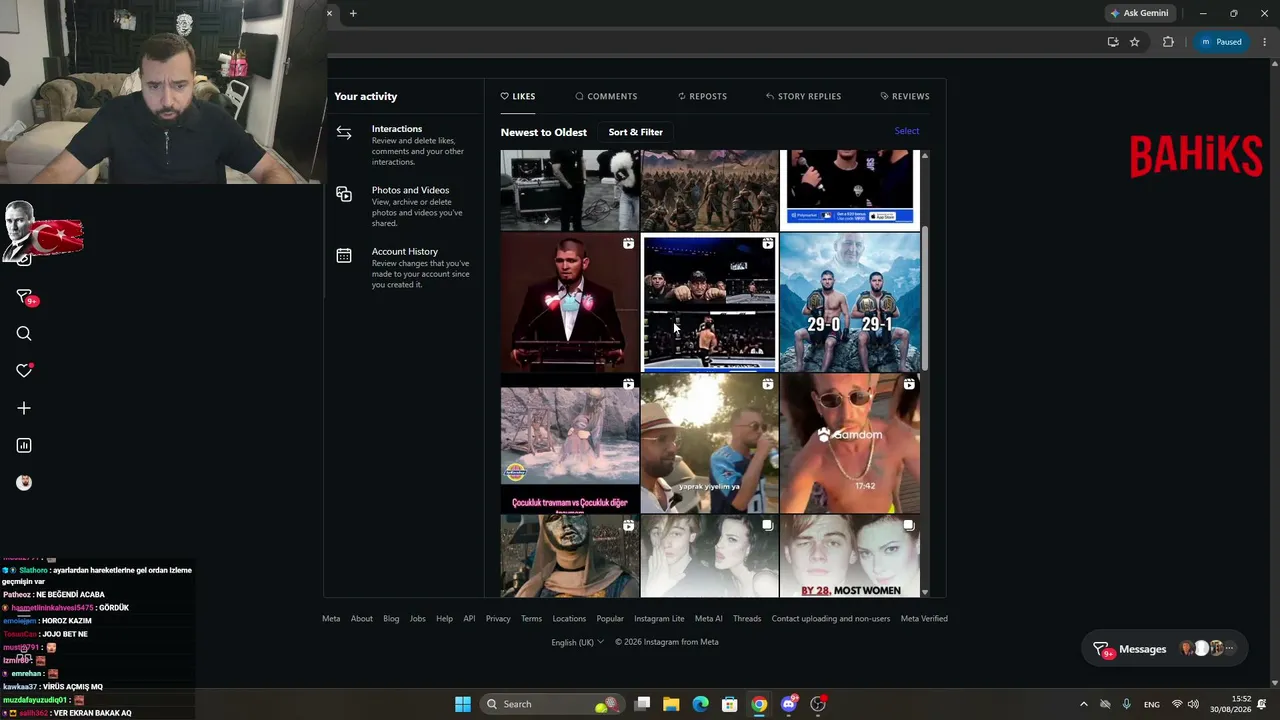1280x720 pixels.
Task: Open the Account History section
Action: tap(403, 268)
